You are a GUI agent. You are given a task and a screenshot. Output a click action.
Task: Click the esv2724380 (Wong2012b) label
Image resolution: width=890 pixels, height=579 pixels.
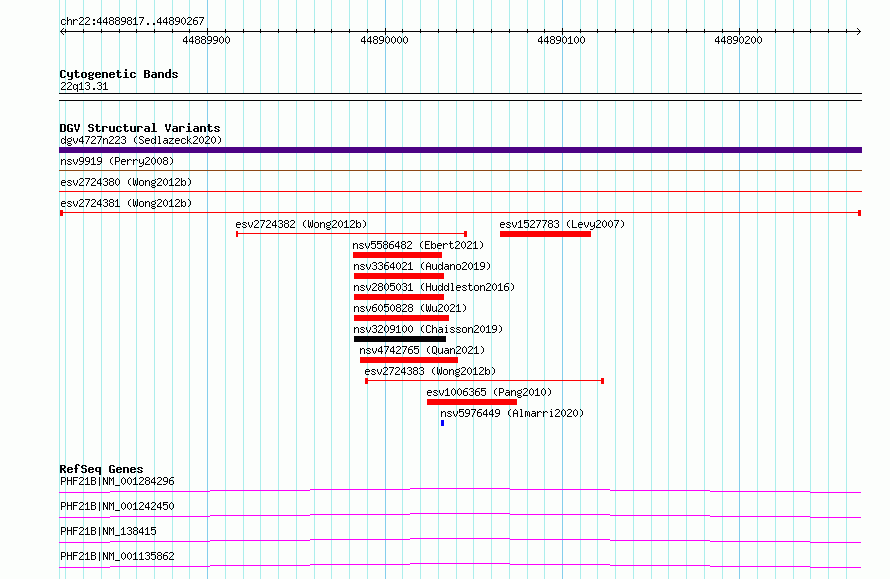click(x=126, y=182)
